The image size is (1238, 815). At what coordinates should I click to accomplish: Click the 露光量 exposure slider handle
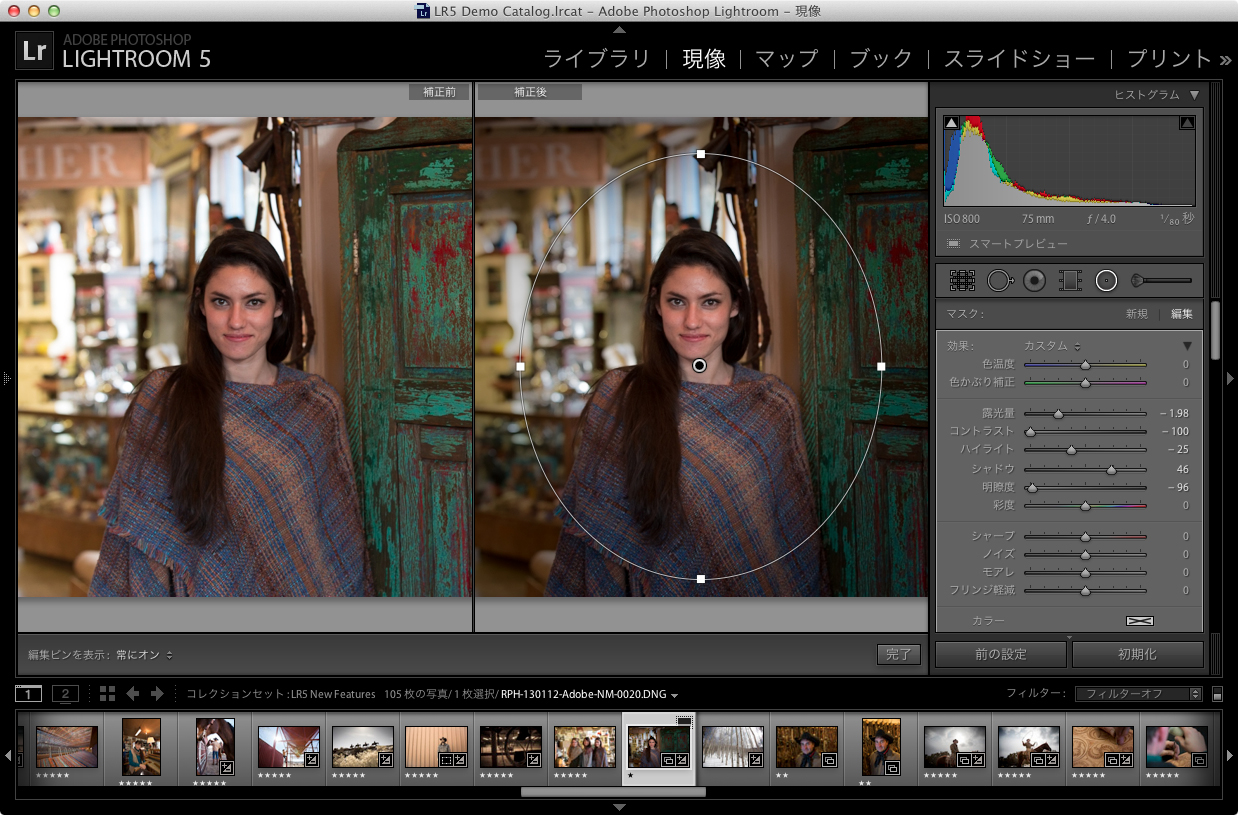(x=1058, y=413)
